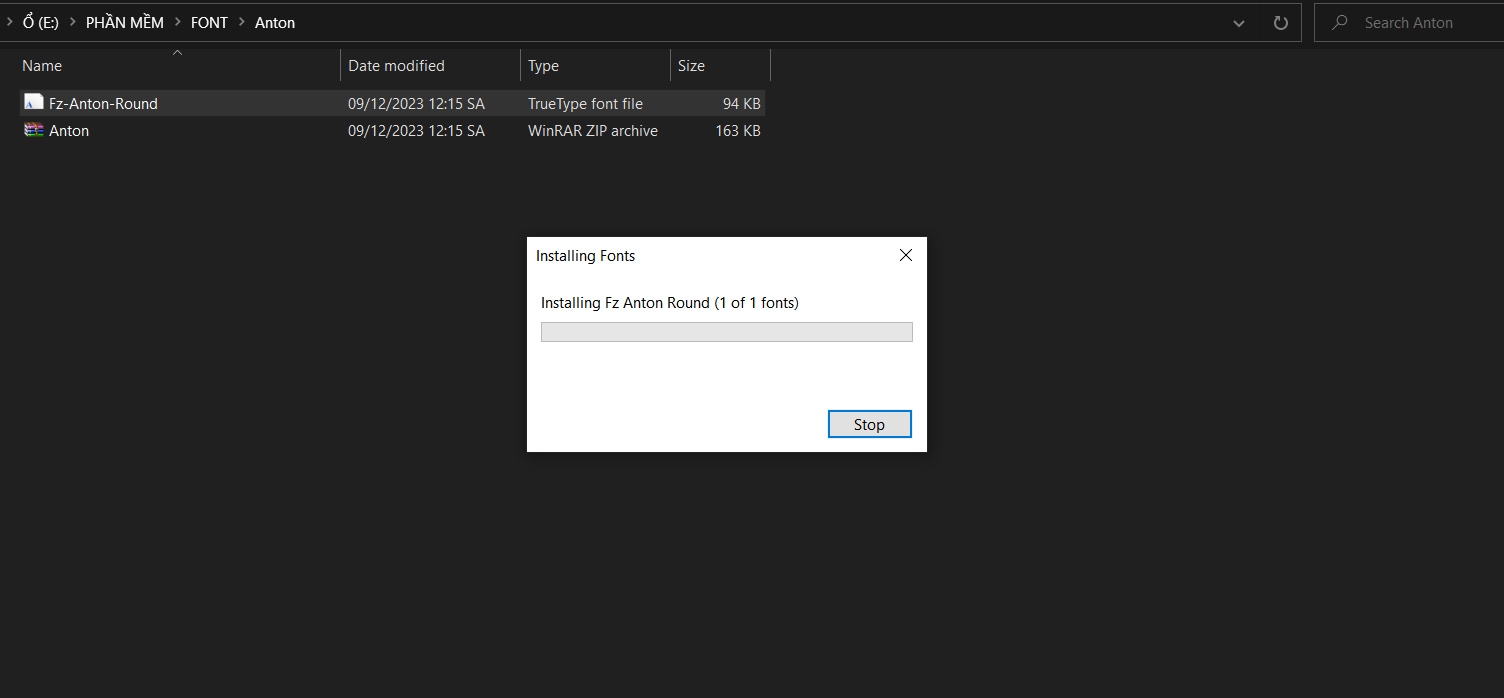Viewport: 1504px width, 698px height.
Task: Select the Fz-Anton-Round font file icon
Action: 34,103
